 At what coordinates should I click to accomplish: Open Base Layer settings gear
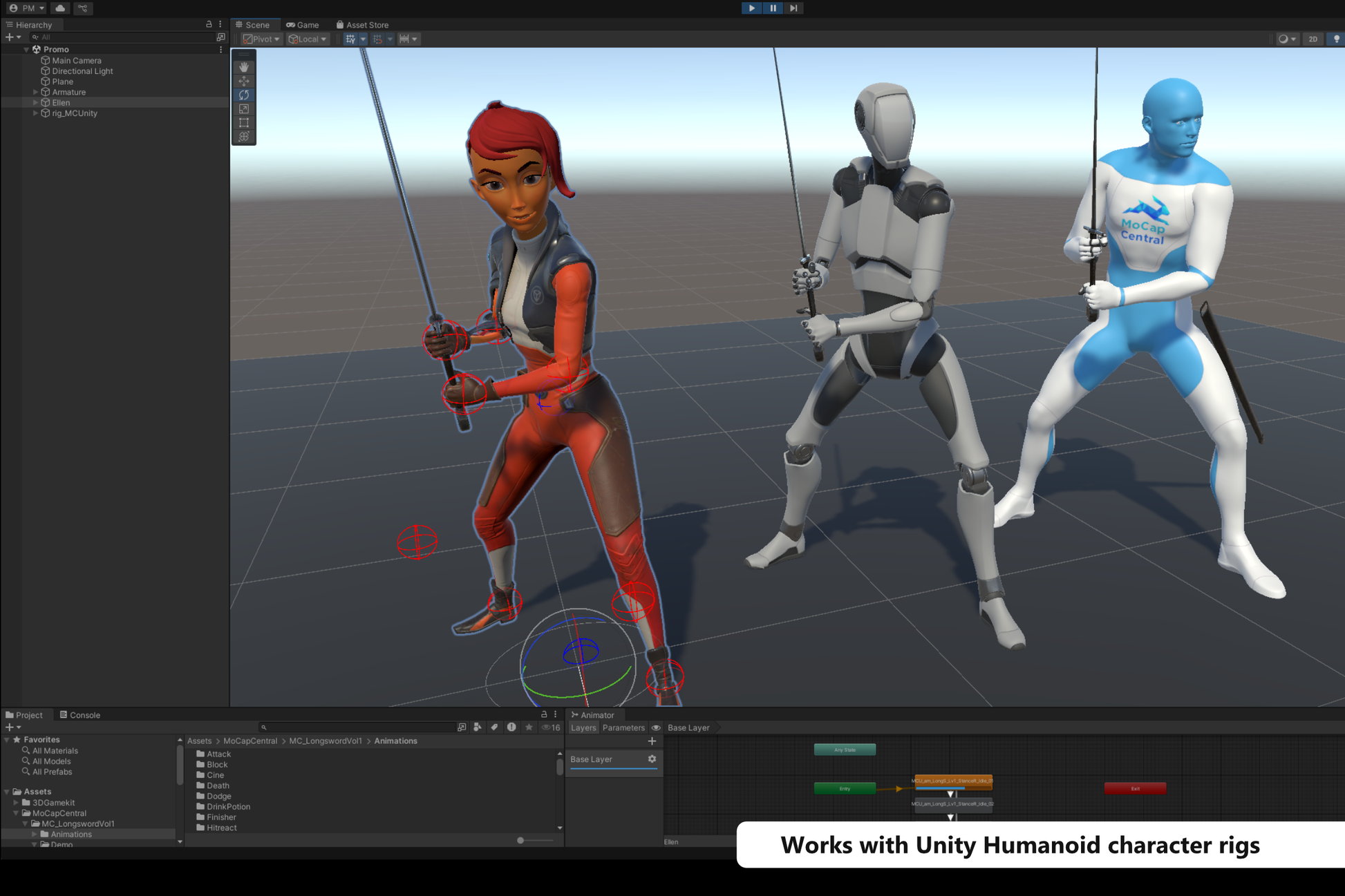[652, 759]
